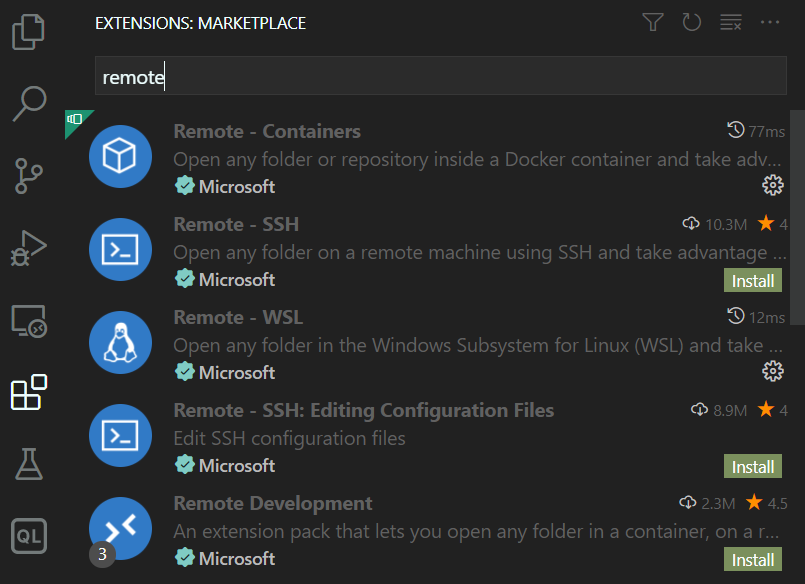This screenshot has height=584, width=805.
Task: Open Views and More Actions menu
Action: (x=769, y=22)
